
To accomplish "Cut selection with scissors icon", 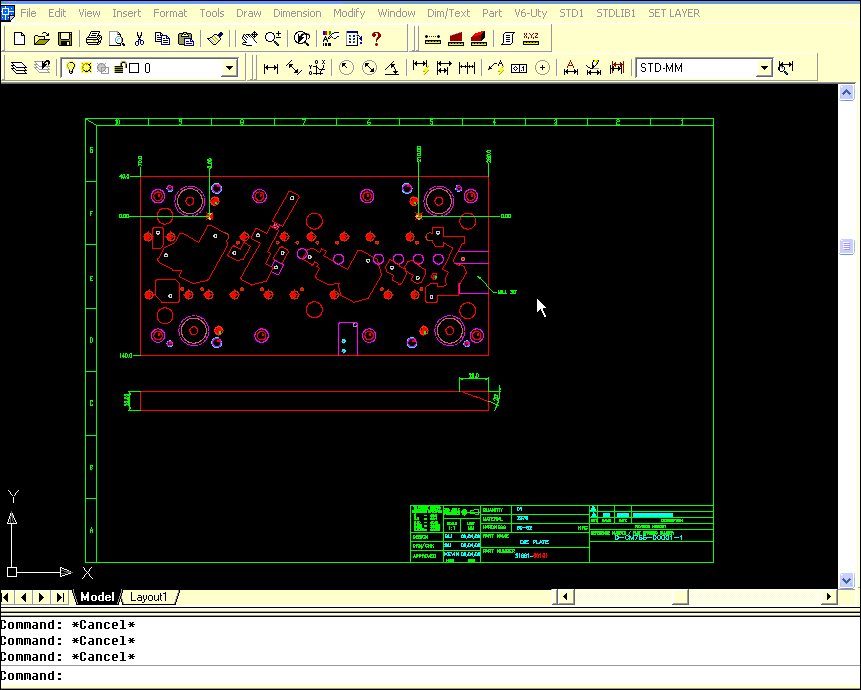I will pos(139,38).
